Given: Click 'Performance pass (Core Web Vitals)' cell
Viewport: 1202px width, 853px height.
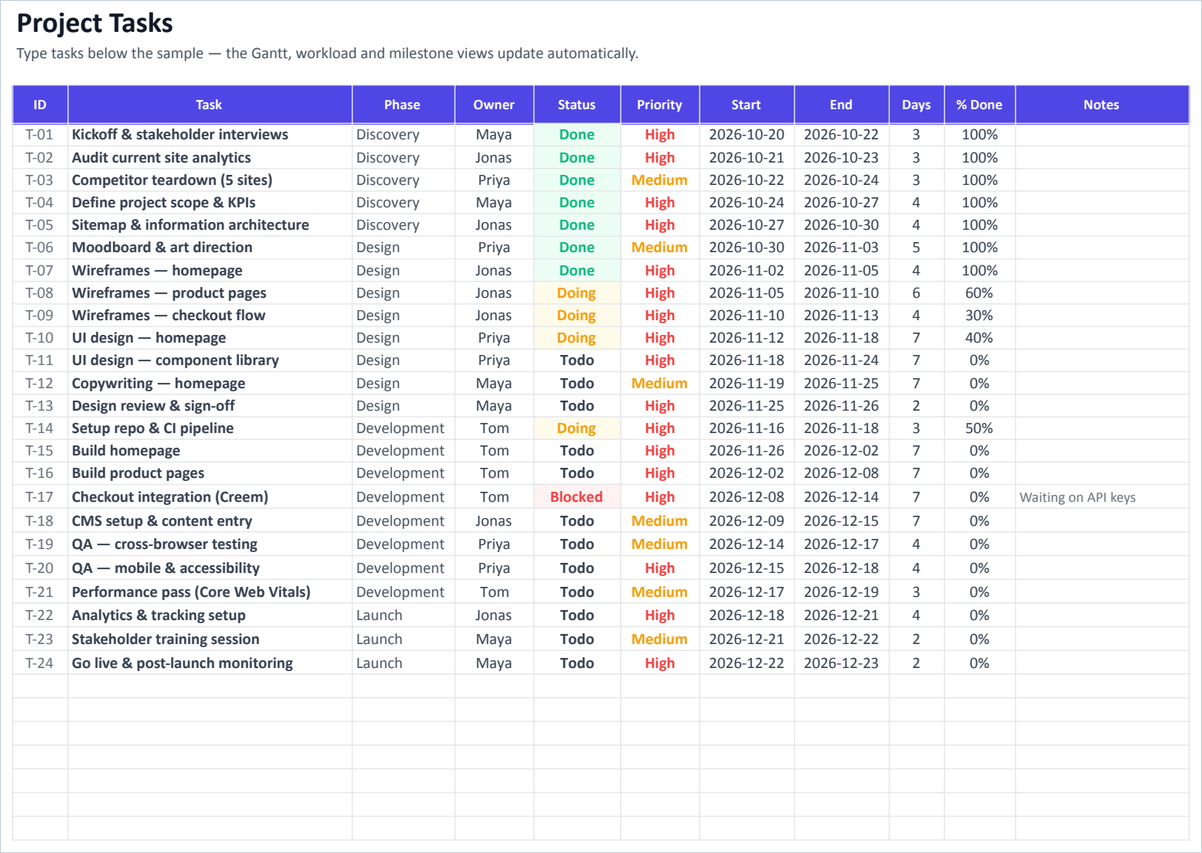Looking at the screenshot, I should pos(210,592).
